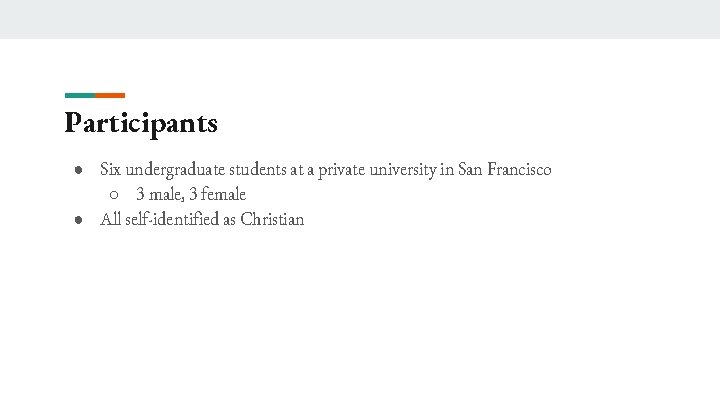Click the gray header band at top
Screen dimensions: 720x405
point(360,19)
